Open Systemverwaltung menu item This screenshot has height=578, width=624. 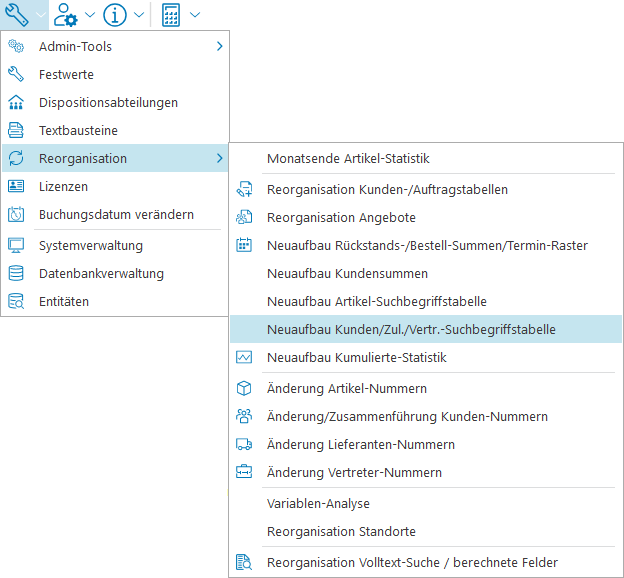pyautogui.click(x=90, y=245)
